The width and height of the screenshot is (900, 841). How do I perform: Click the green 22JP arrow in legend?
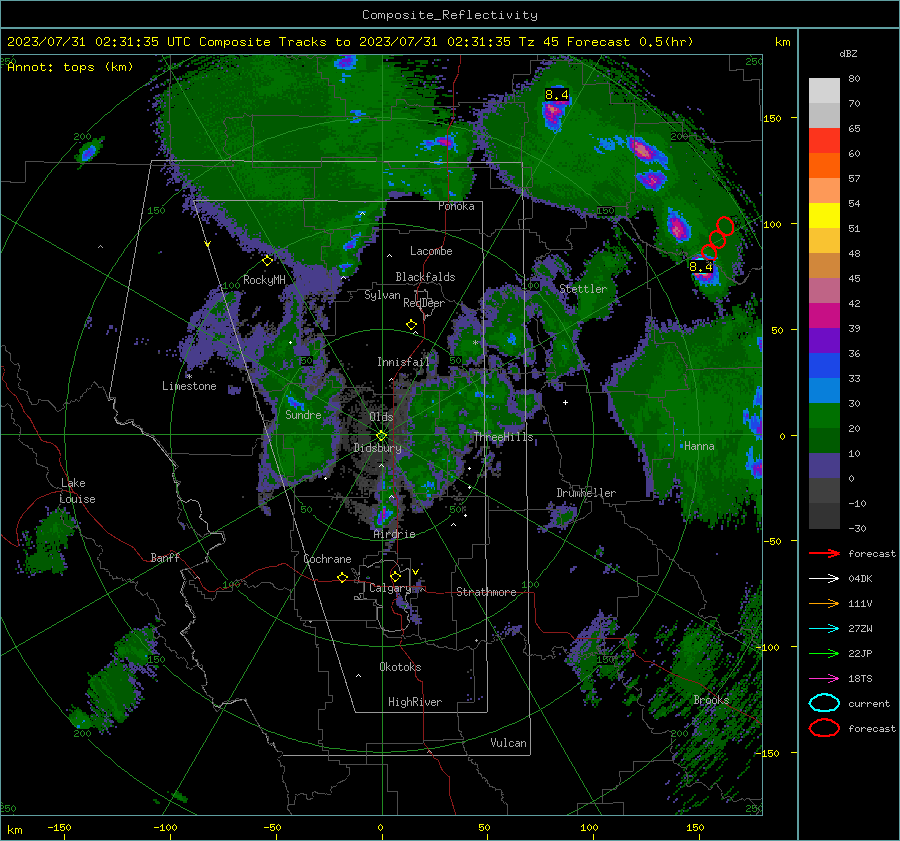pyautogui.click(x=824, y=653)
